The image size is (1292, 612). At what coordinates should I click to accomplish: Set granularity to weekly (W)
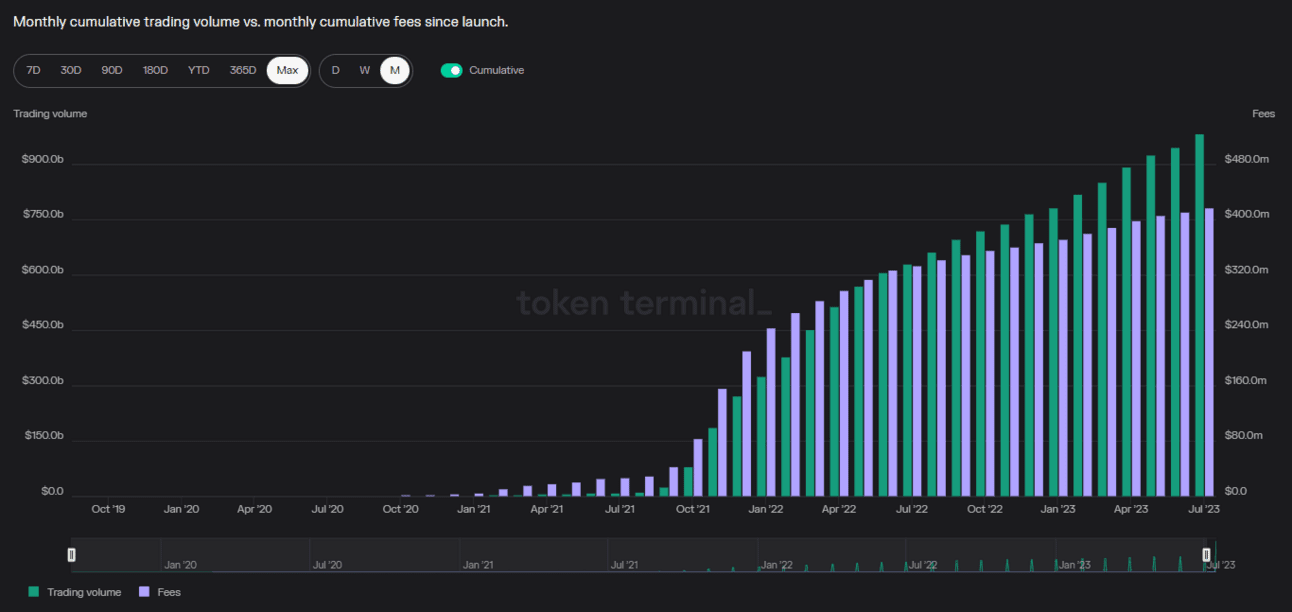[365, 70]
